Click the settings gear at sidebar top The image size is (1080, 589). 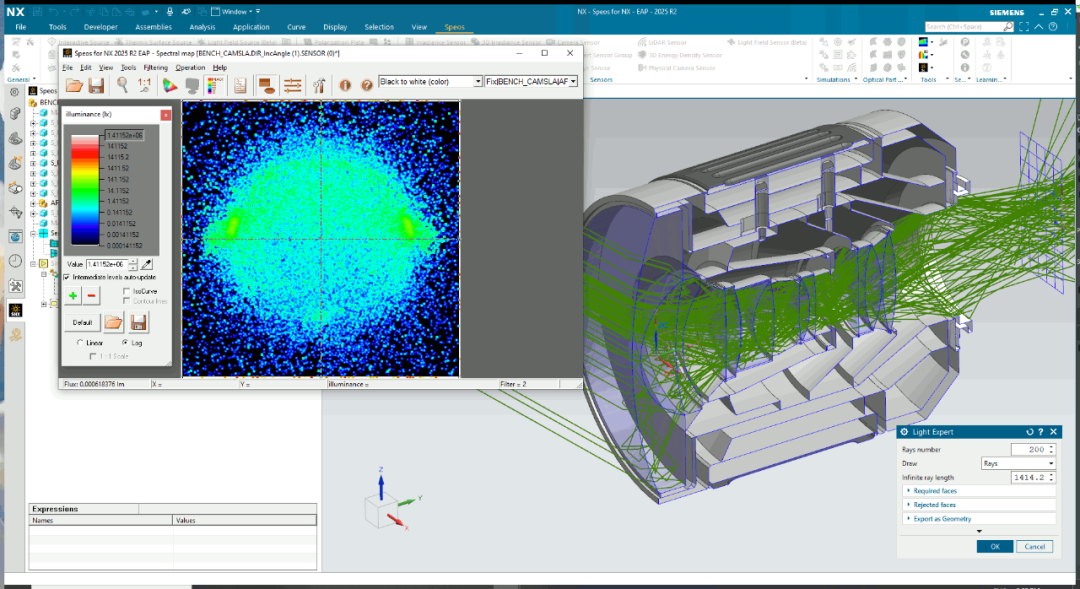14,92
